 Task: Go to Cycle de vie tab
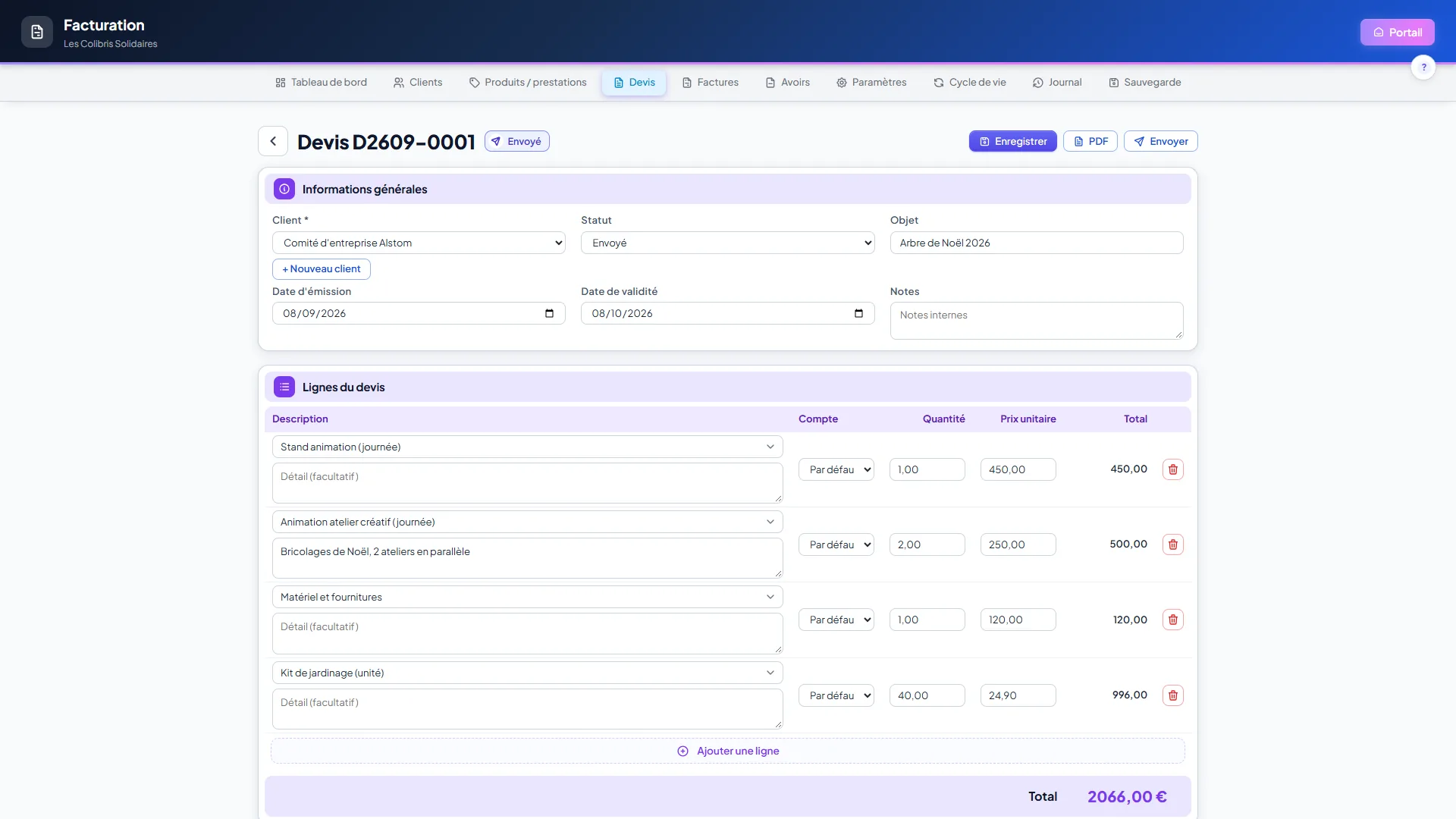pos(969,83)
